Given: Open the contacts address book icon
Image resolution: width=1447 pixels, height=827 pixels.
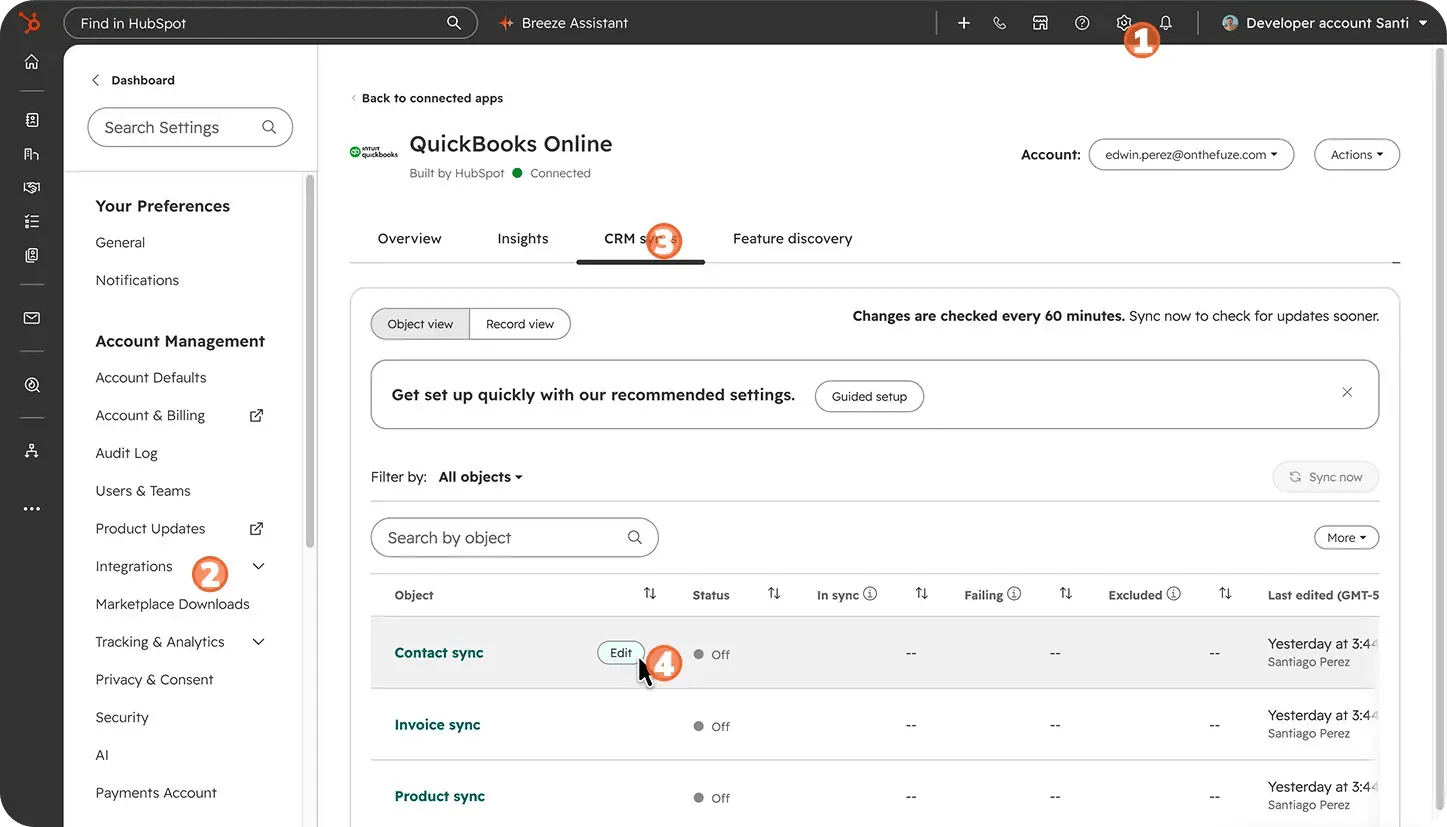Looking at the screenshot, I should pyautogui.click(x=32, y=120).
